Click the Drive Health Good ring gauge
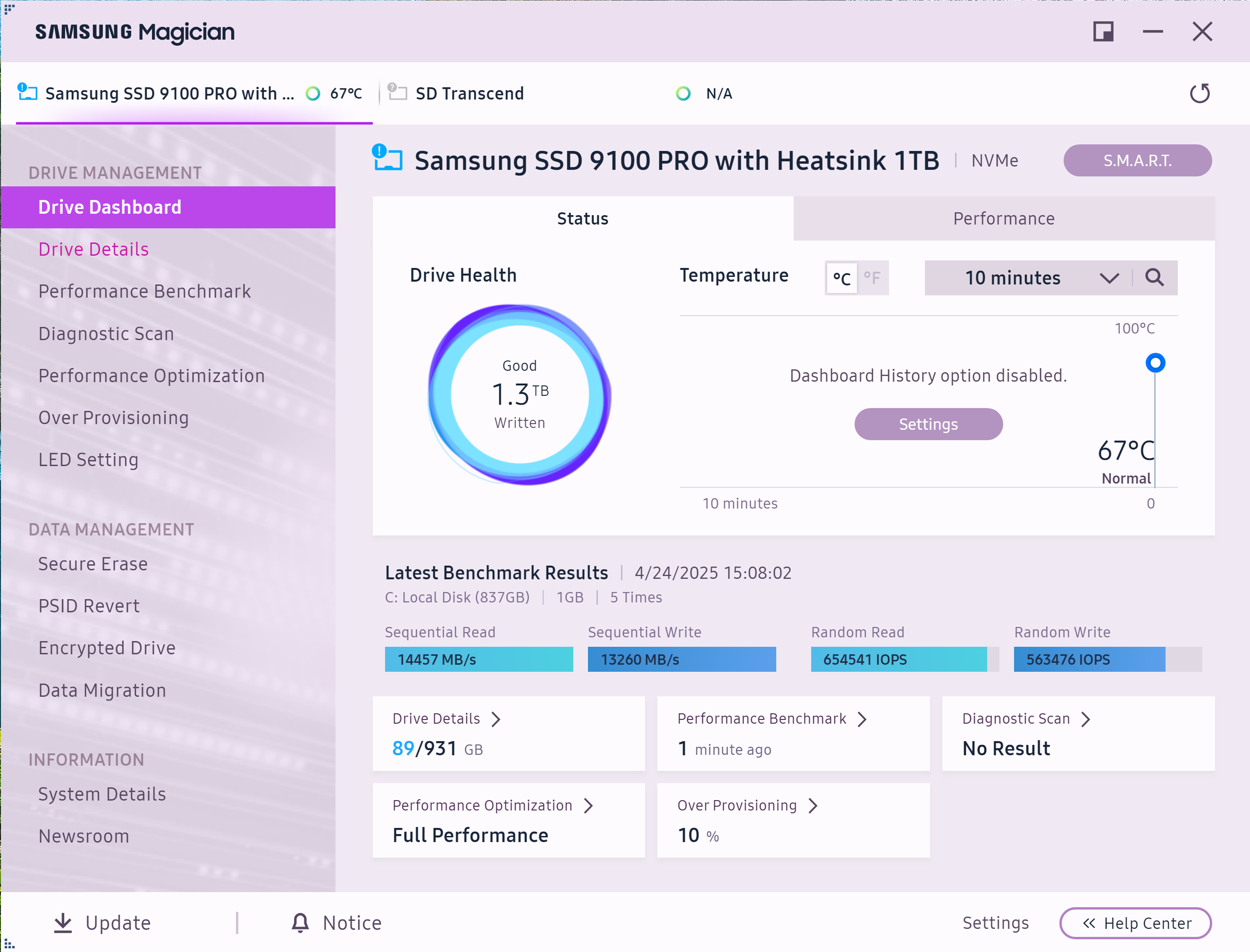 519,394
